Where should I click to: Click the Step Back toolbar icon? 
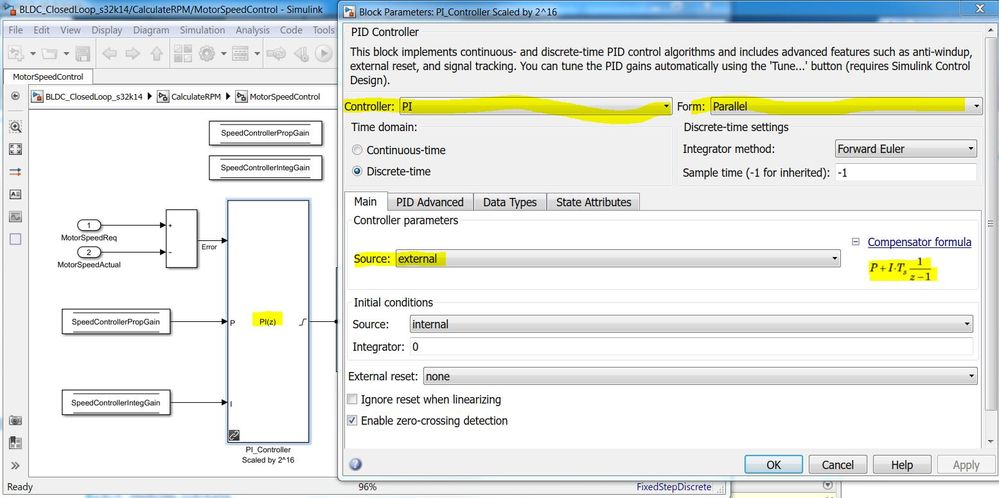pos(301,54)
